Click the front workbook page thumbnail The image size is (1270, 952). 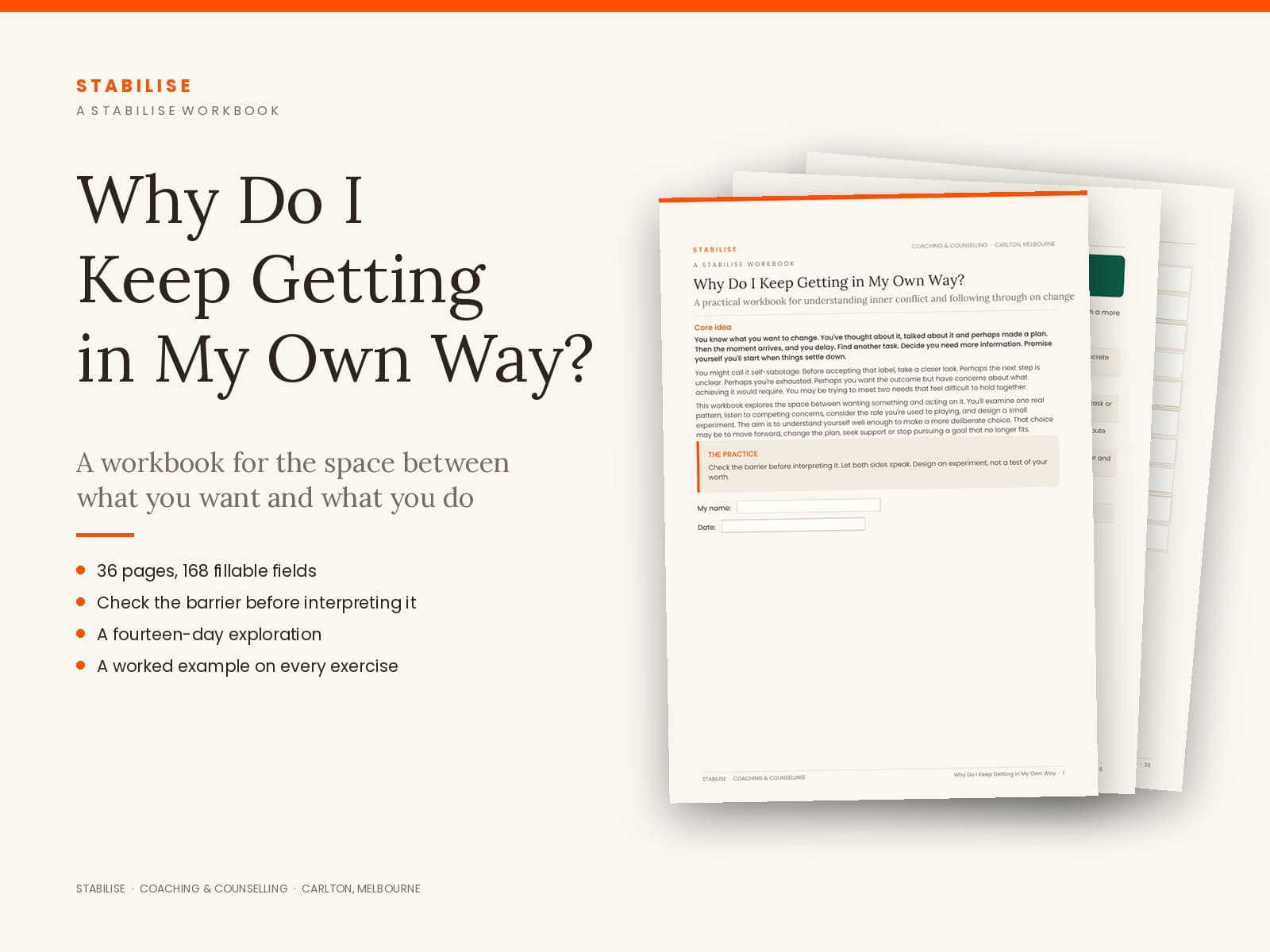[x=879, y=496]
